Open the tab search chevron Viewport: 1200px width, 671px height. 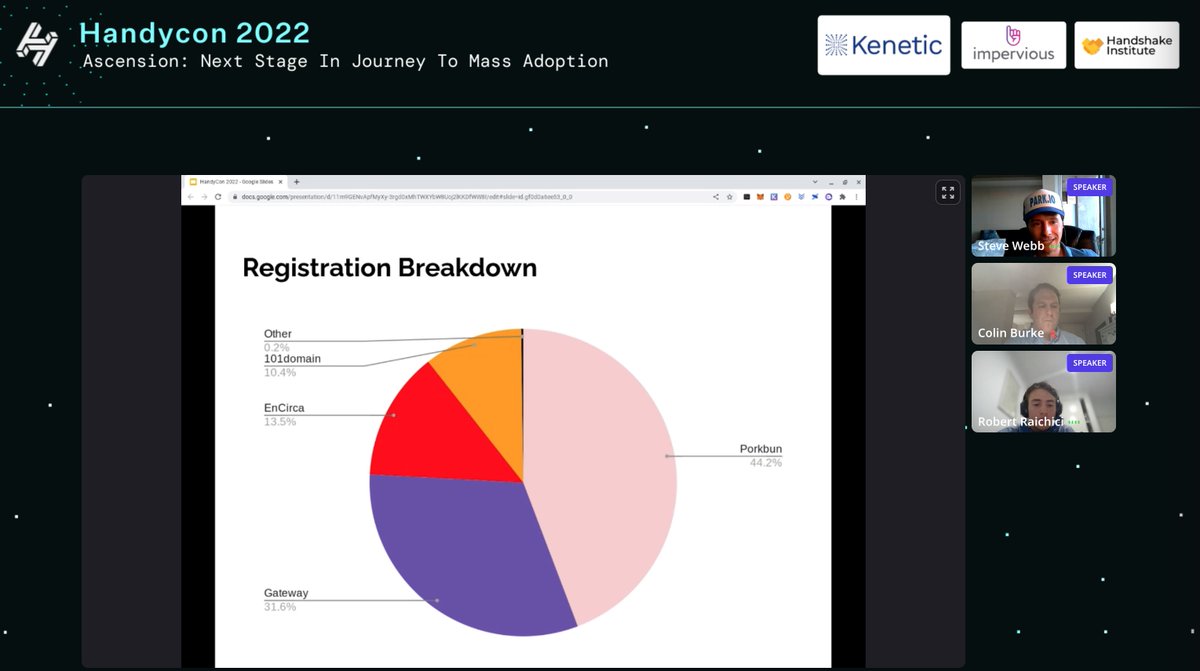[x=816, y=182]
